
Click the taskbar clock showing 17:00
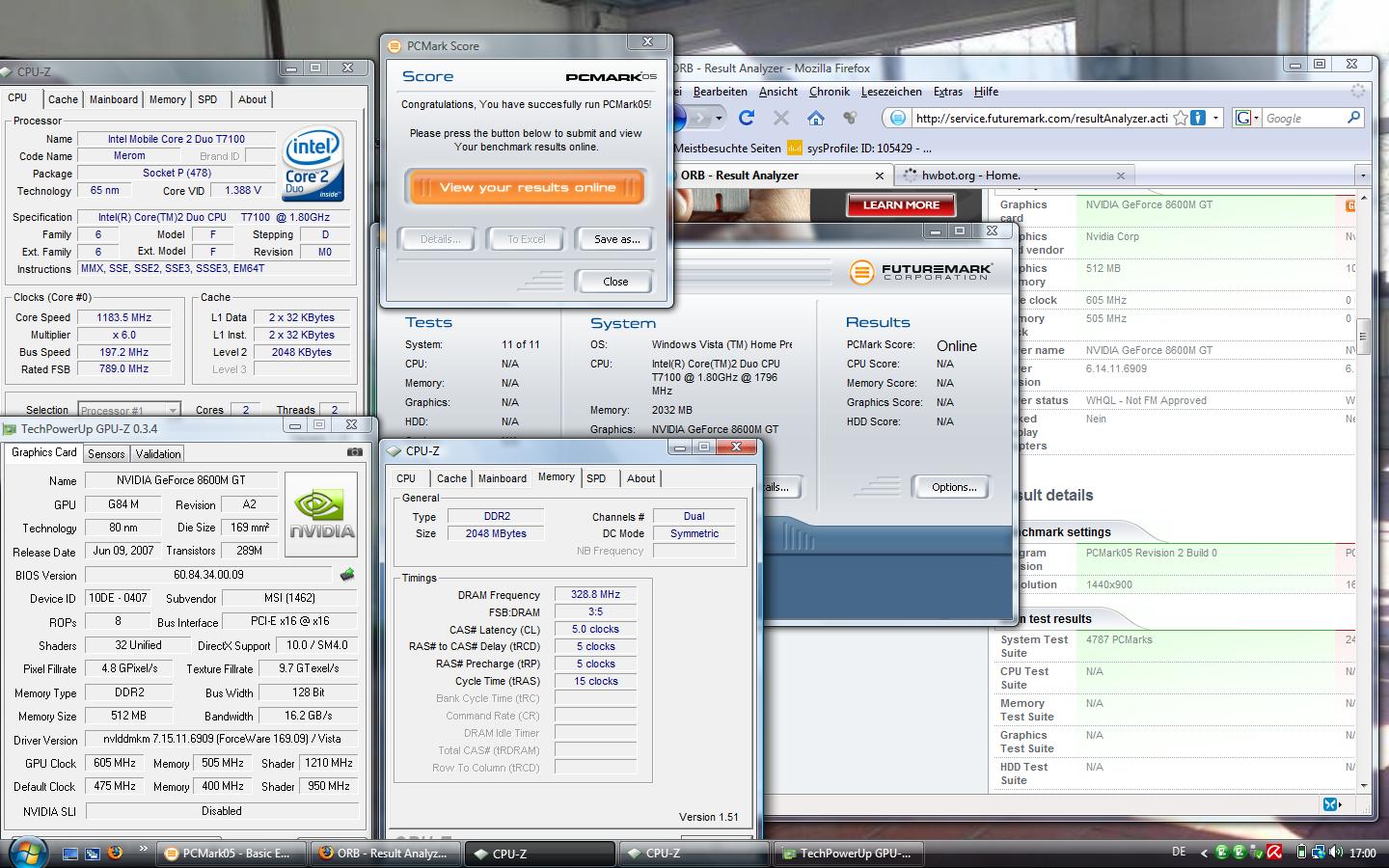pos(1362,853)
